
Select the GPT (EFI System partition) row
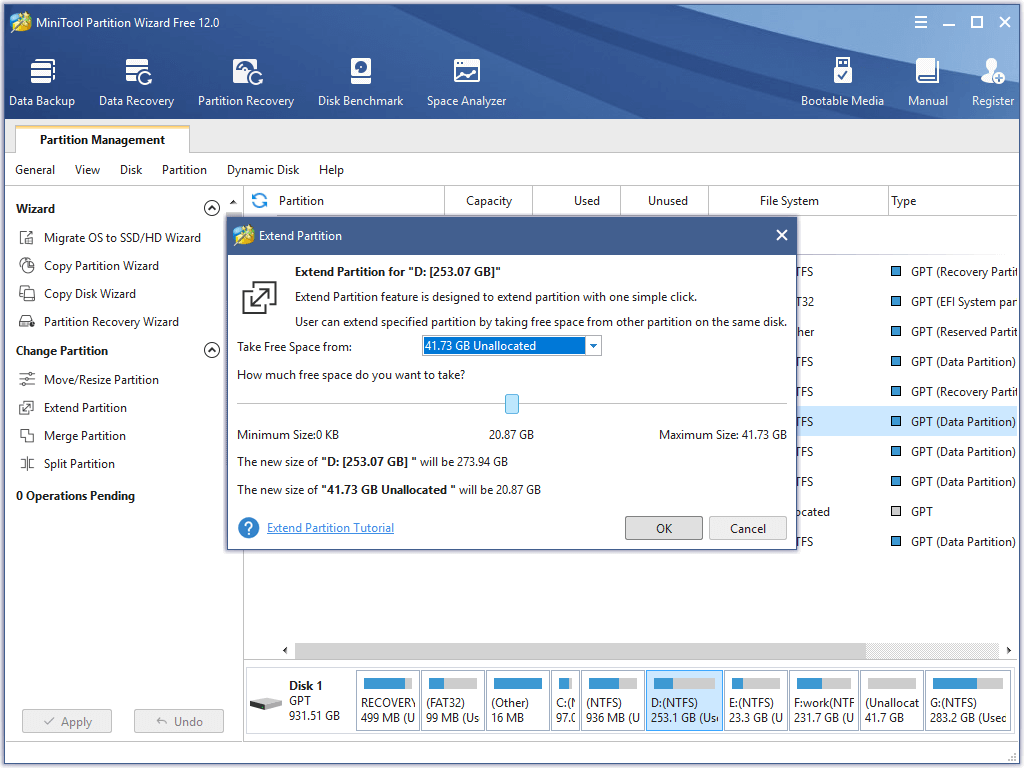(908, 302)
